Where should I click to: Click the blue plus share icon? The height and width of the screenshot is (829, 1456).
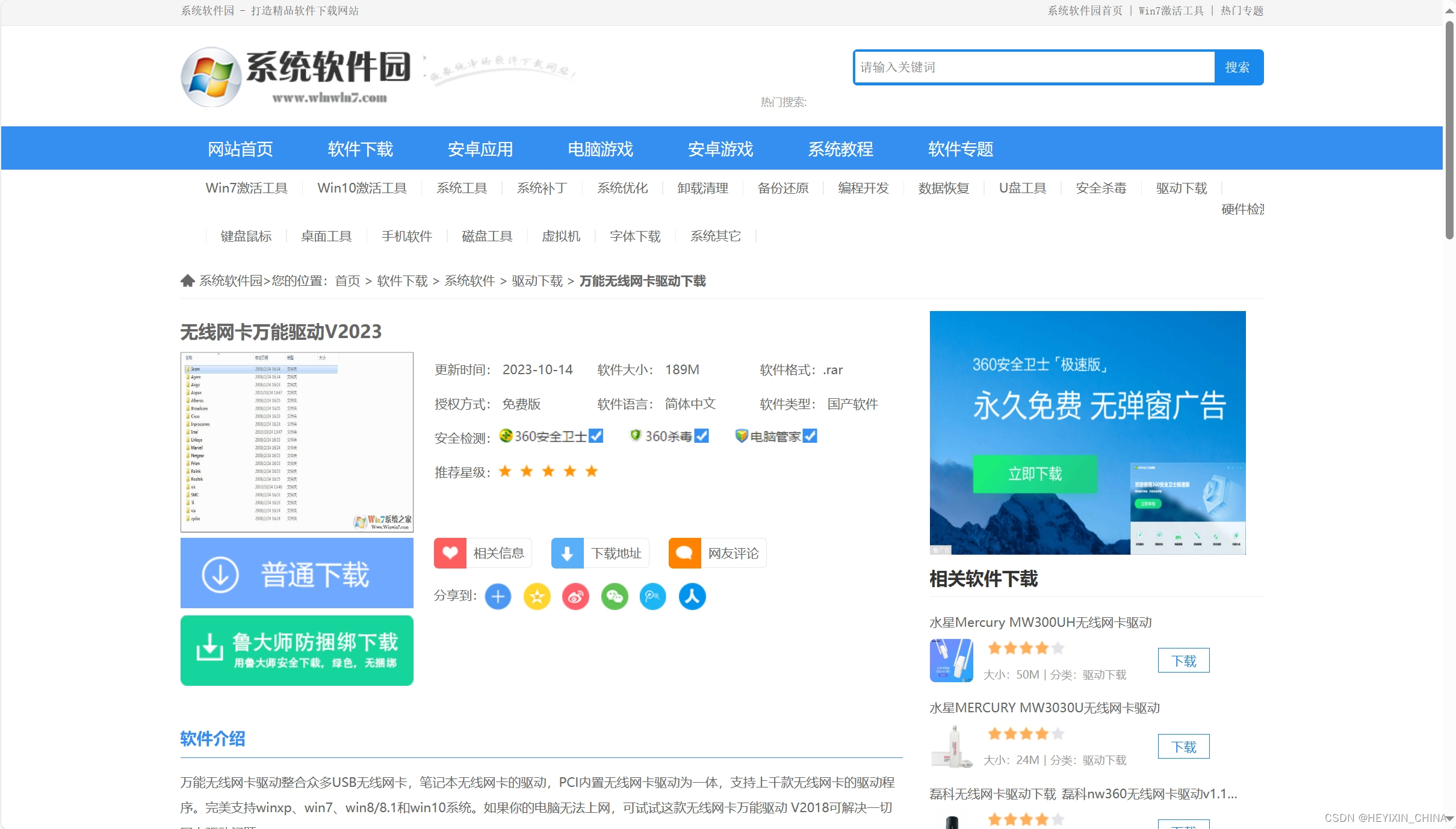pyautogui.click(x=498, y=596)
